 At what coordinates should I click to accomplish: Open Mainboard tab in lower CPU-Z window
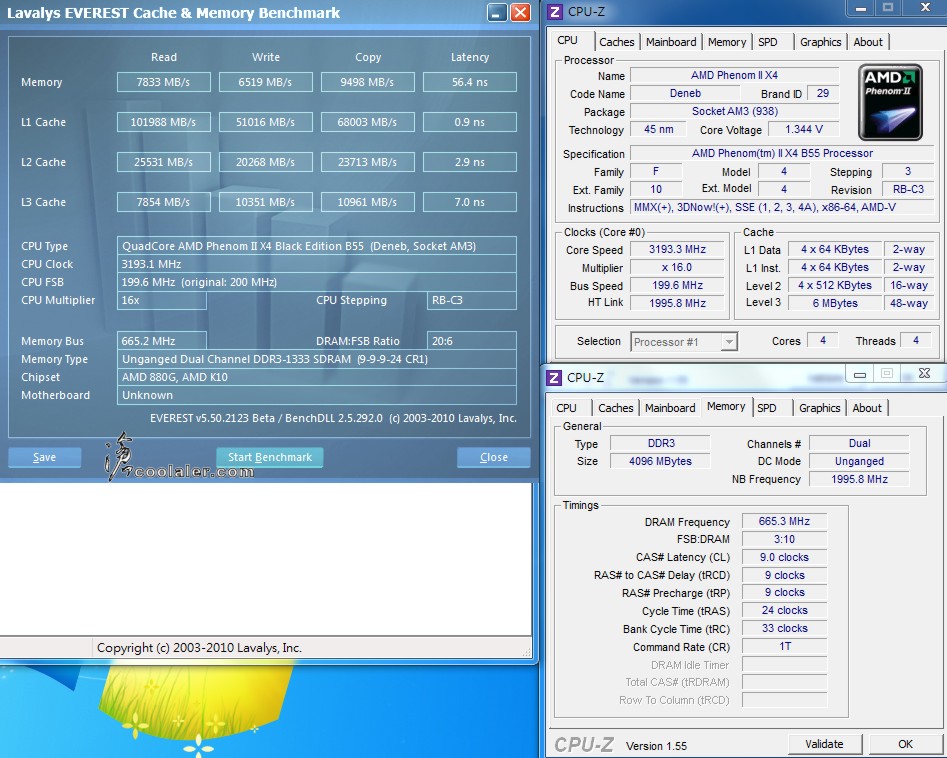(x=670, y=408)
